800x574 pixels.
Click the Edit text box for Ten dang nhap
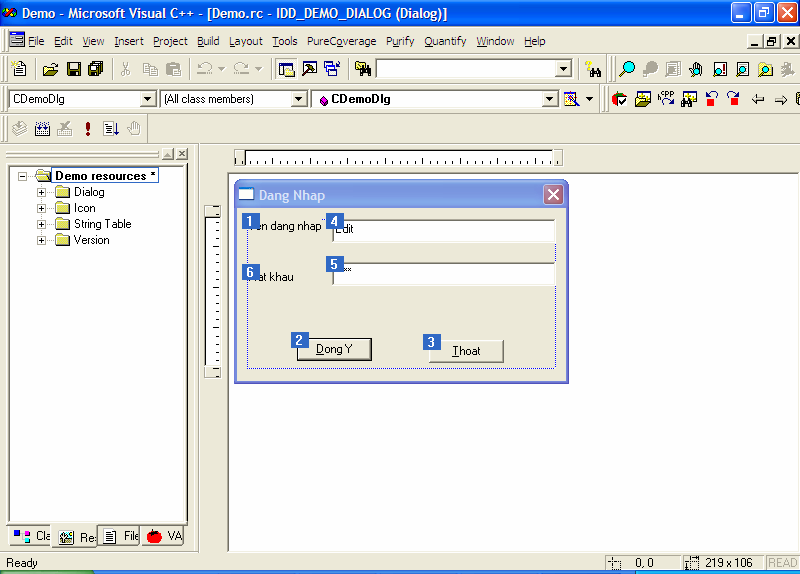coord(445,230)
